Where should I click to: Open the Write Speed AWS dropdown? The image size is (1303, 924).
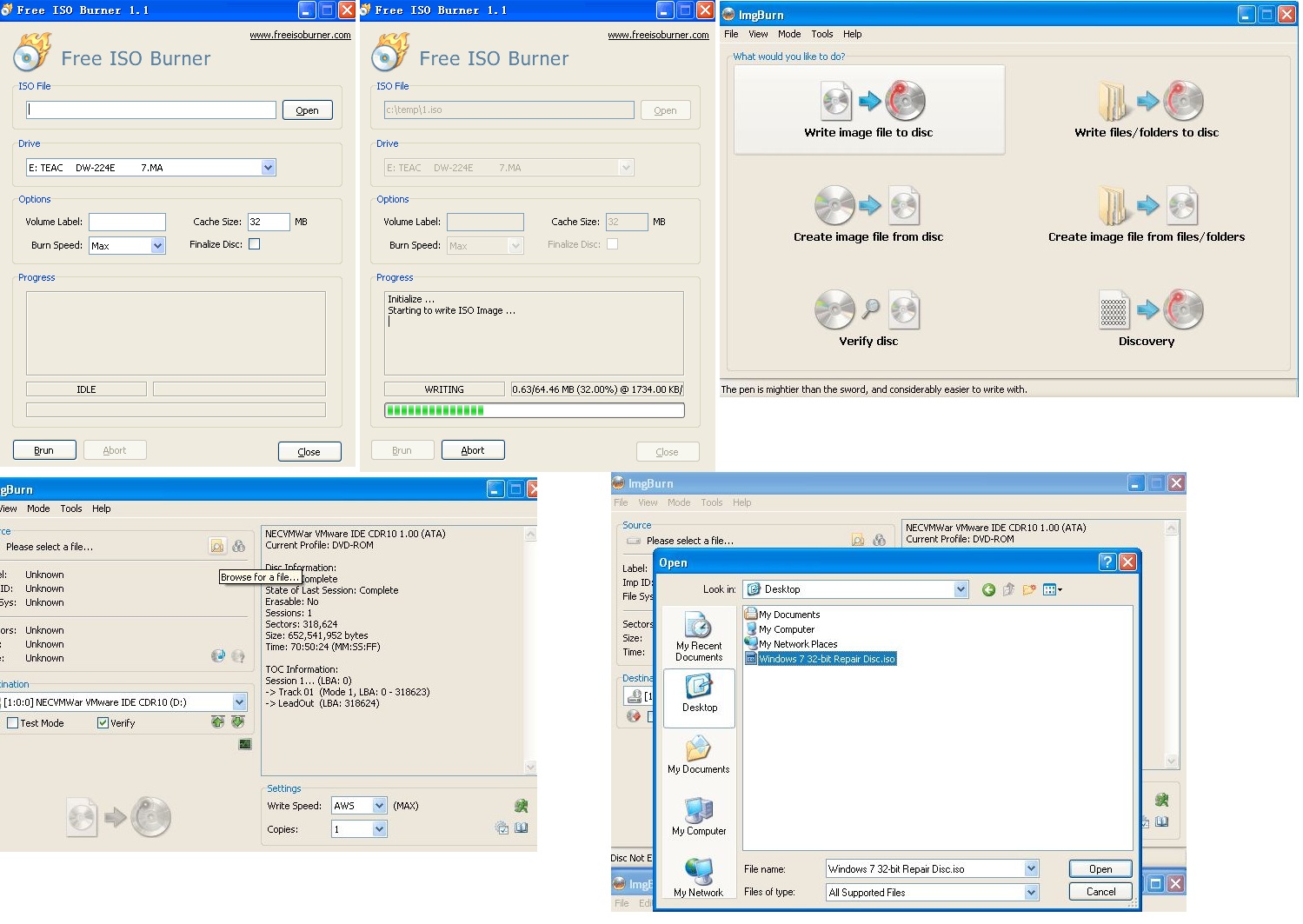[379, 806]
